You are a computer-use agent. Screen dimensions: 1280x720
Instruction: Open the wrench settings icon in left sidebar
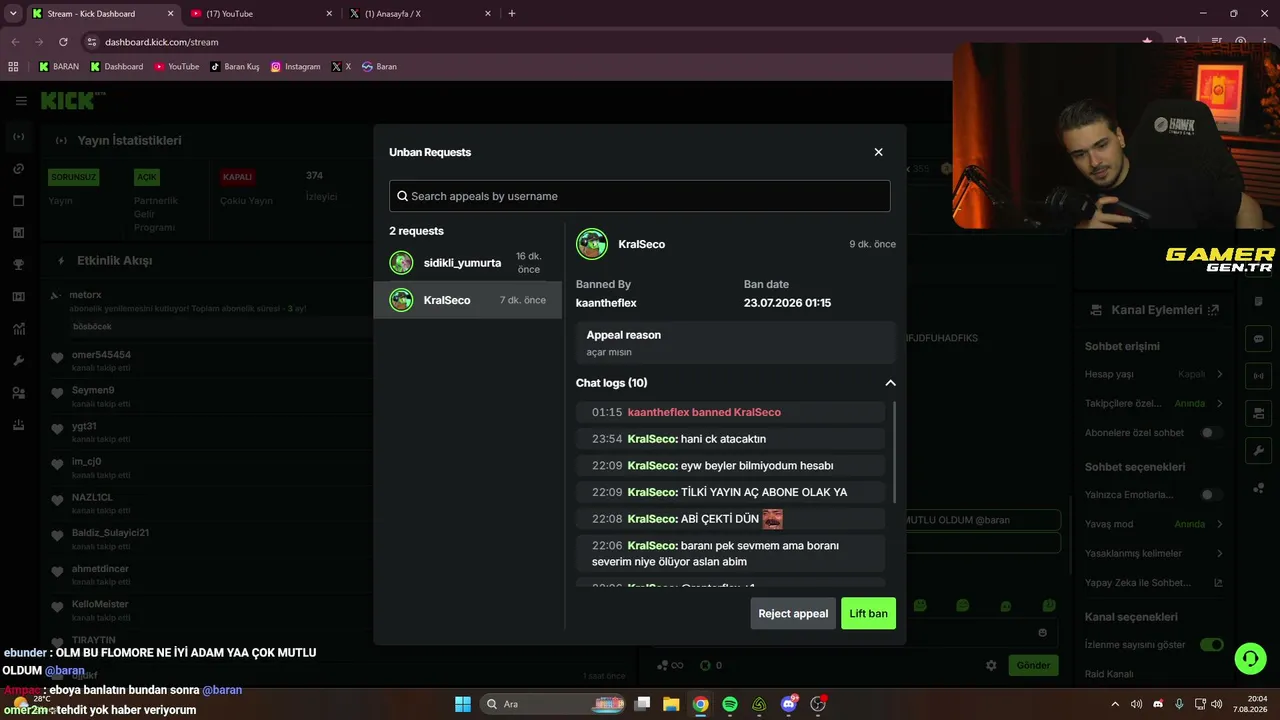tap(19, 361)
